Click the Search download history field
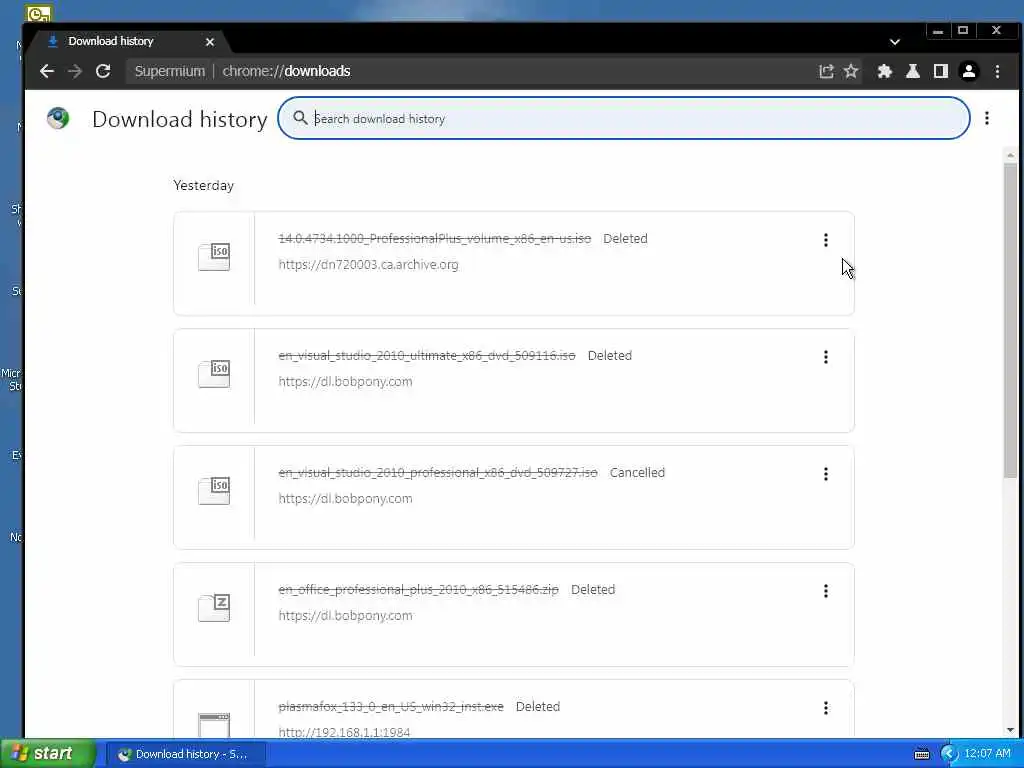 pyautogui.click(x=624, y=118)
